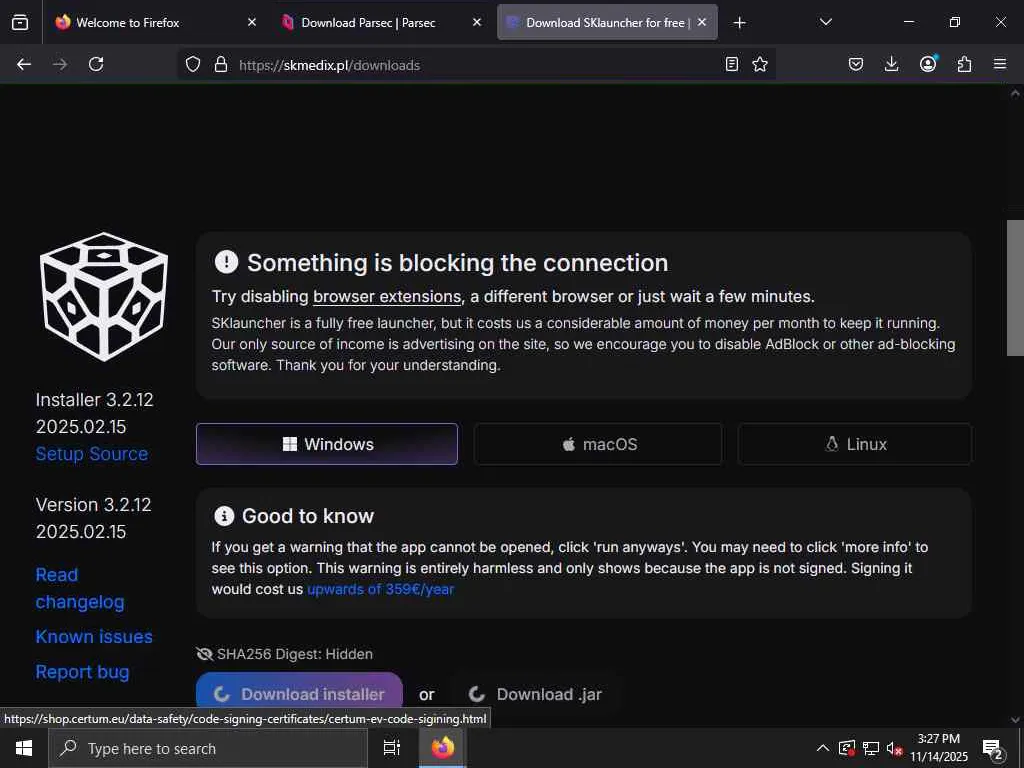Toggle reader view icon
The width and height of the screenshot is (1024, 768).
pos(731,64)
